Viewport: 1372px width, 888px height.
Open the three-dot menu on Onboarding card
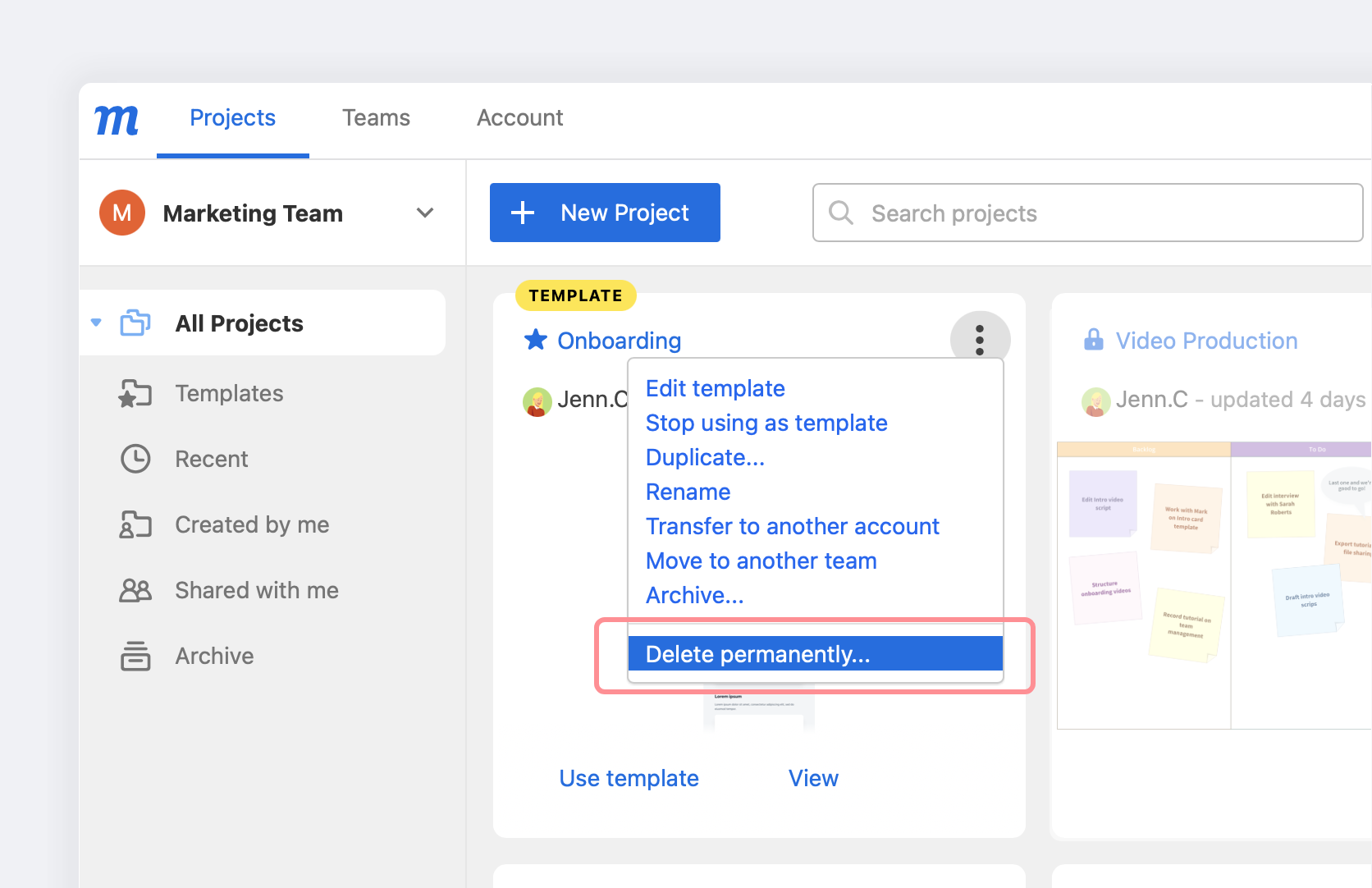pos(979,340)
